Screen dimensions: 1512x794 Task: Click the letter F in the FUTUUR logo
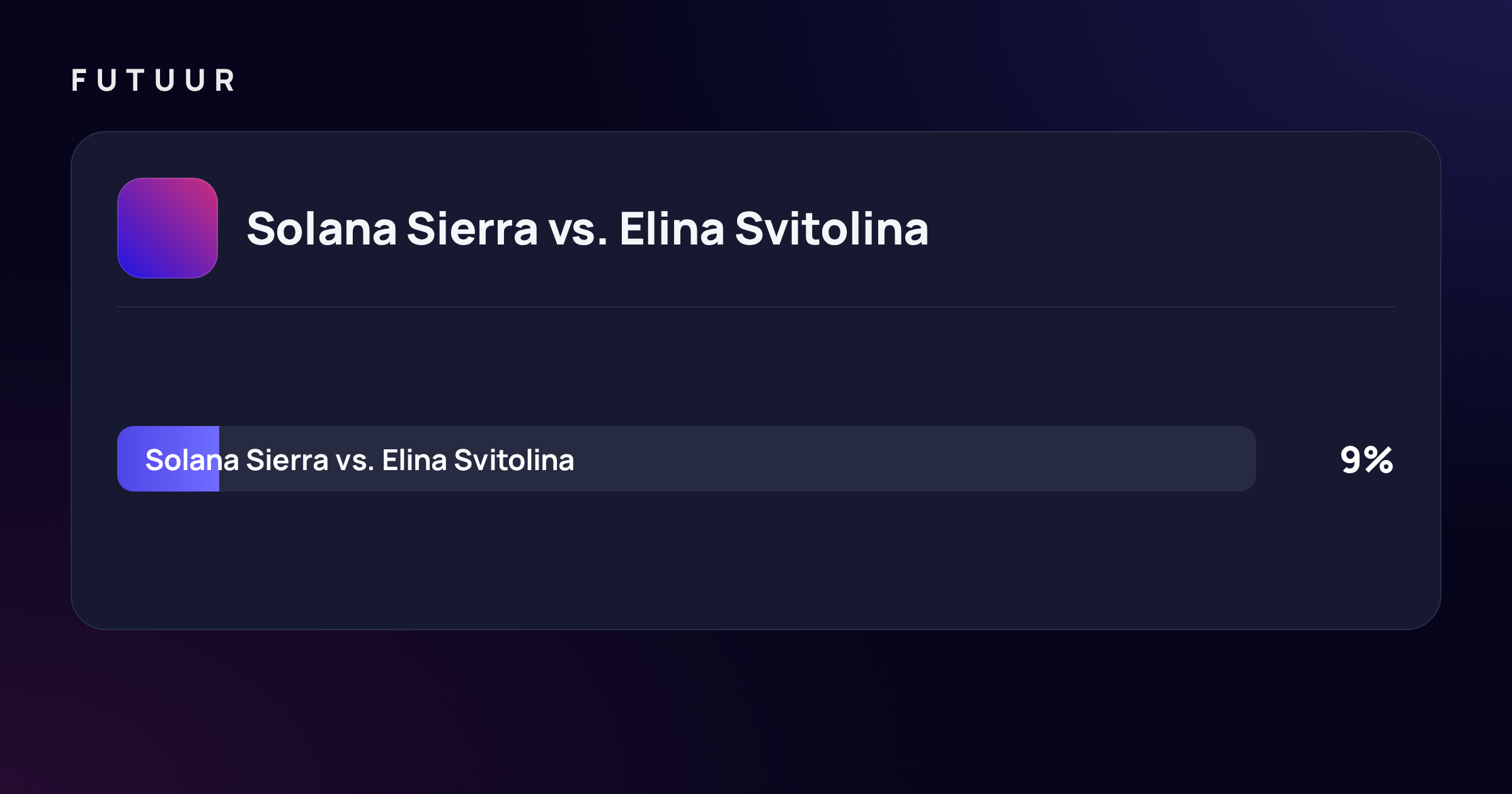click(x=79, y=81)
